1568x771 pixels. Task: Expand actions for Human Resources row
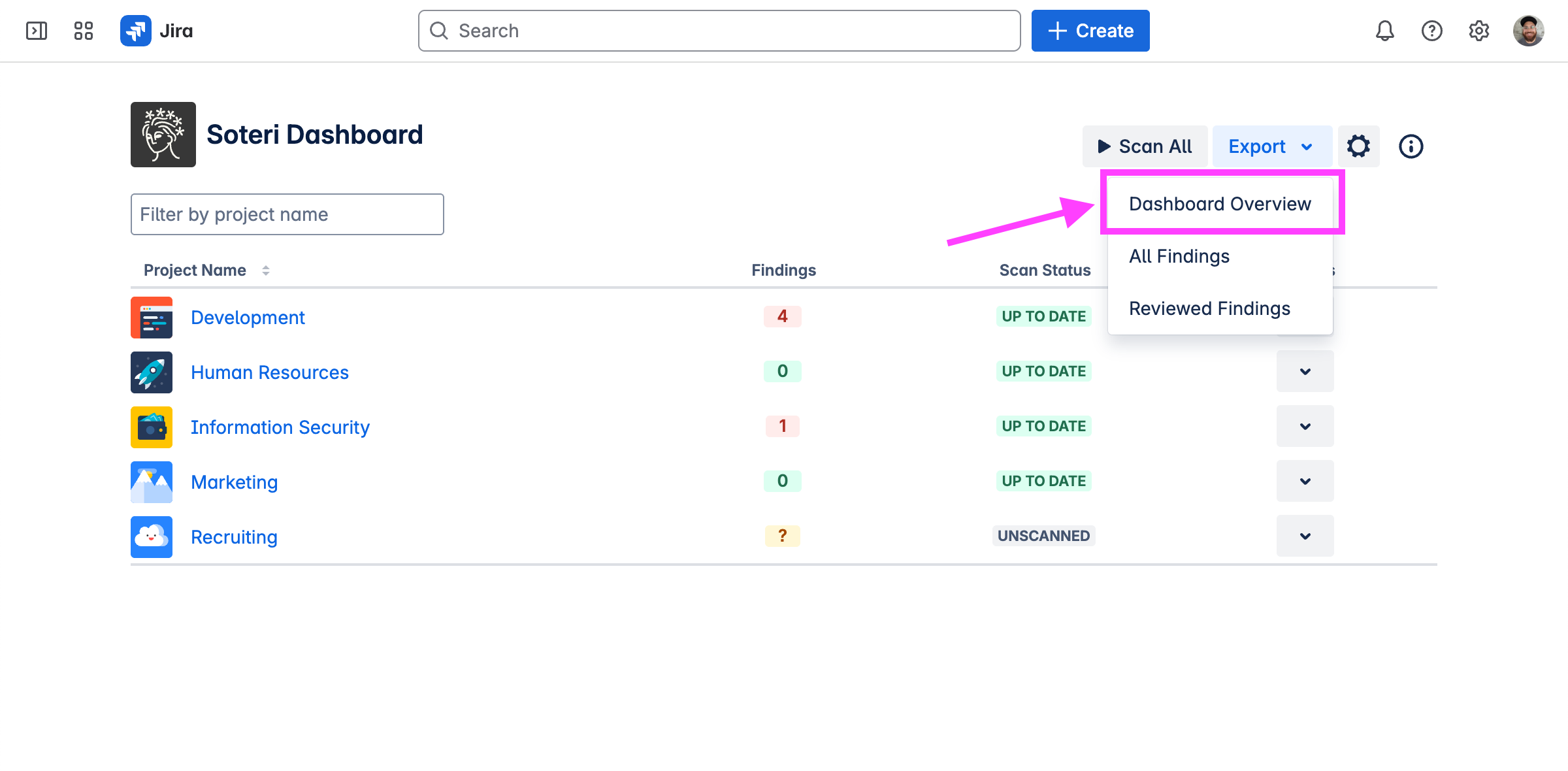tap(1305, 371)
